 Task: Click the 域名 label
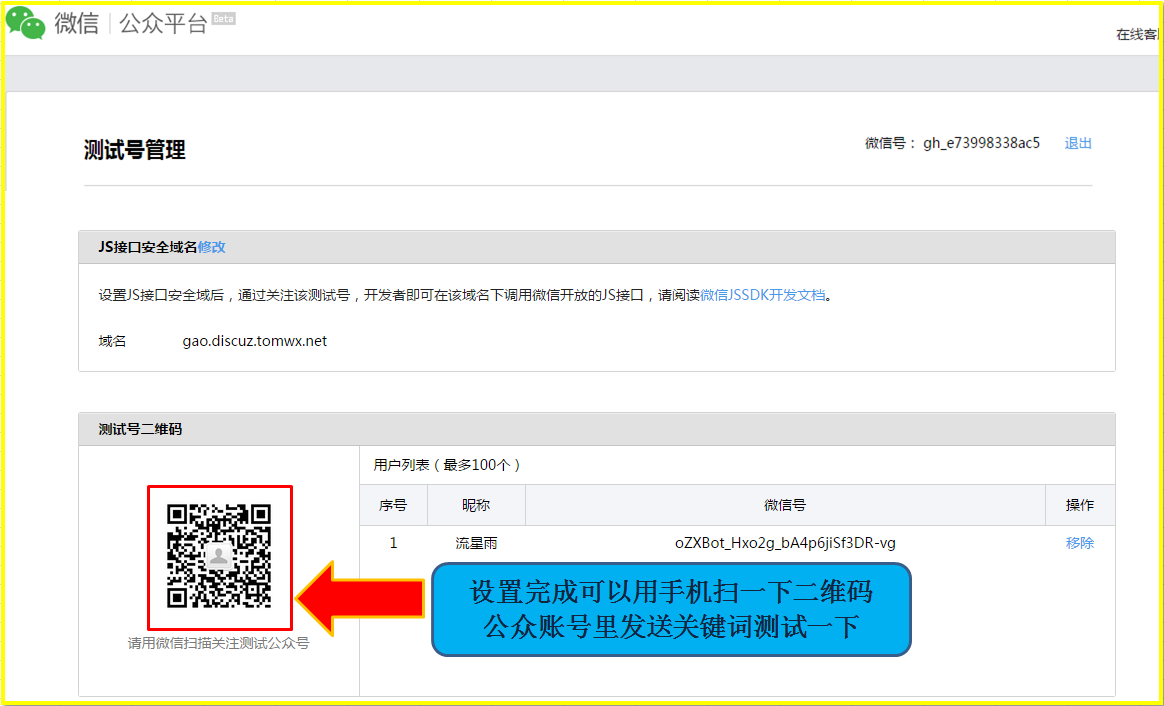click(x=112, y=341)
